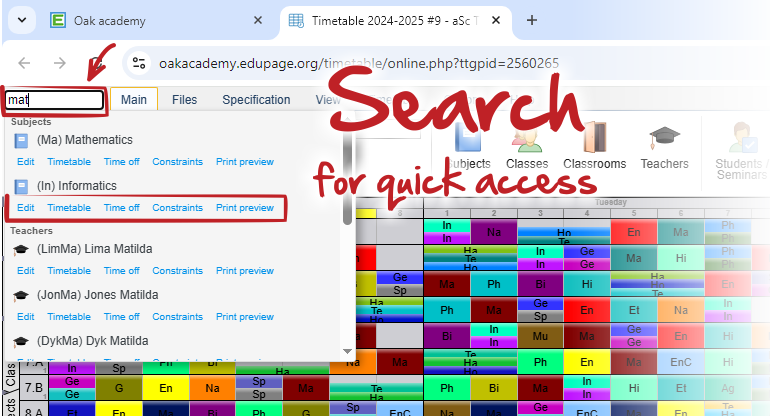Select '(In) Informatics' search result
Image resolution: width=770 pixels, height=416 pixels.
pyautogui.click(x=77, y=186)
